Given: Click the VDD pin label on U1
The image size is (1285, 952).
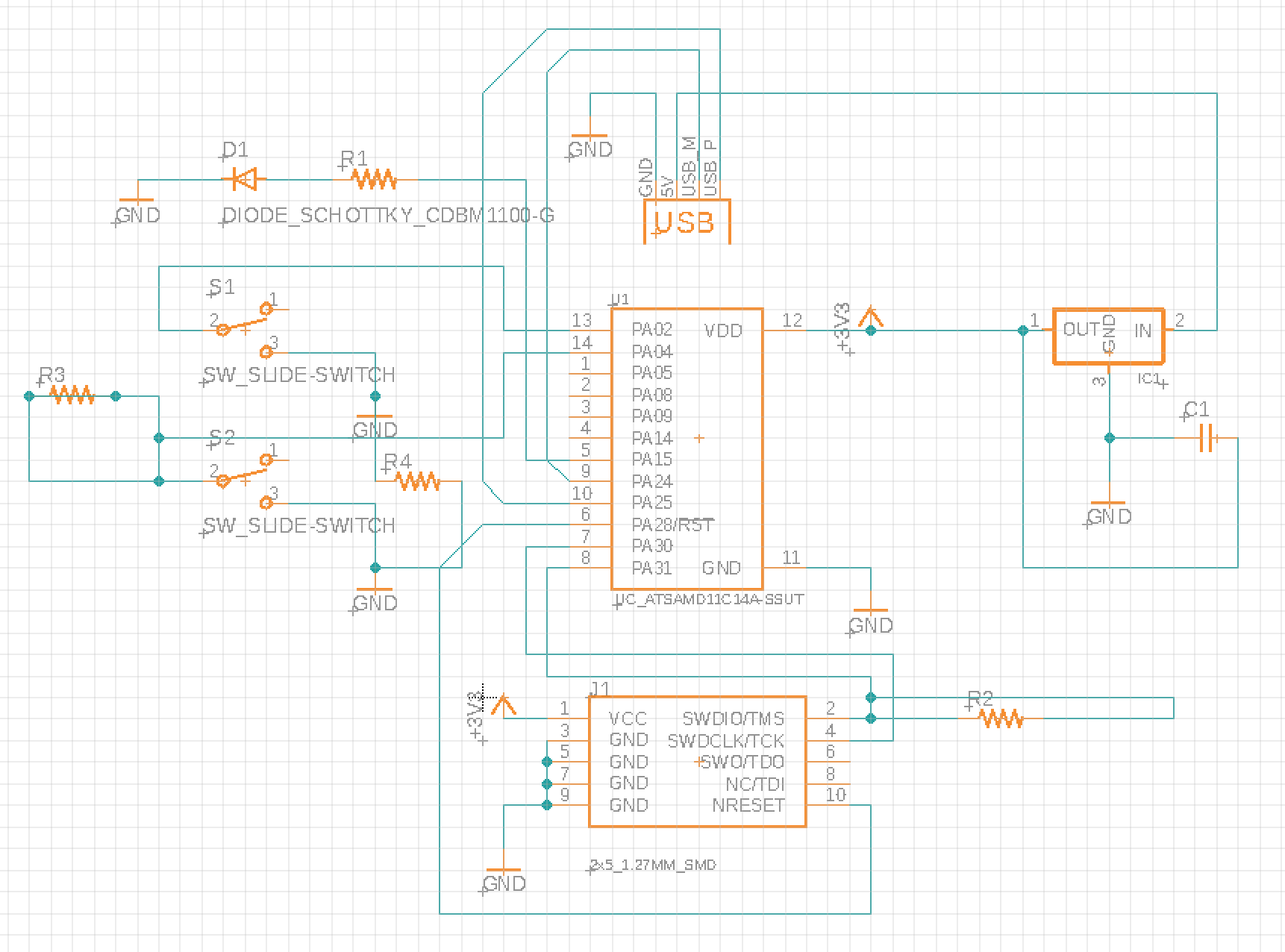Looking at the screenshot, I should point(723,330).
